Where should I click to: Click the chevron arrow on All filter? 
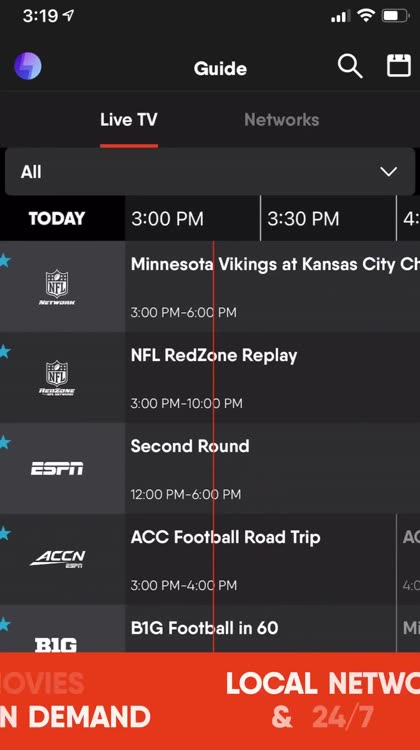pos(388,172)
